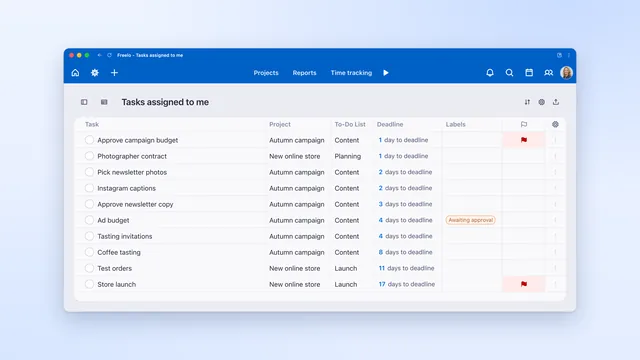Open the calendar icon in top bar

529,73
